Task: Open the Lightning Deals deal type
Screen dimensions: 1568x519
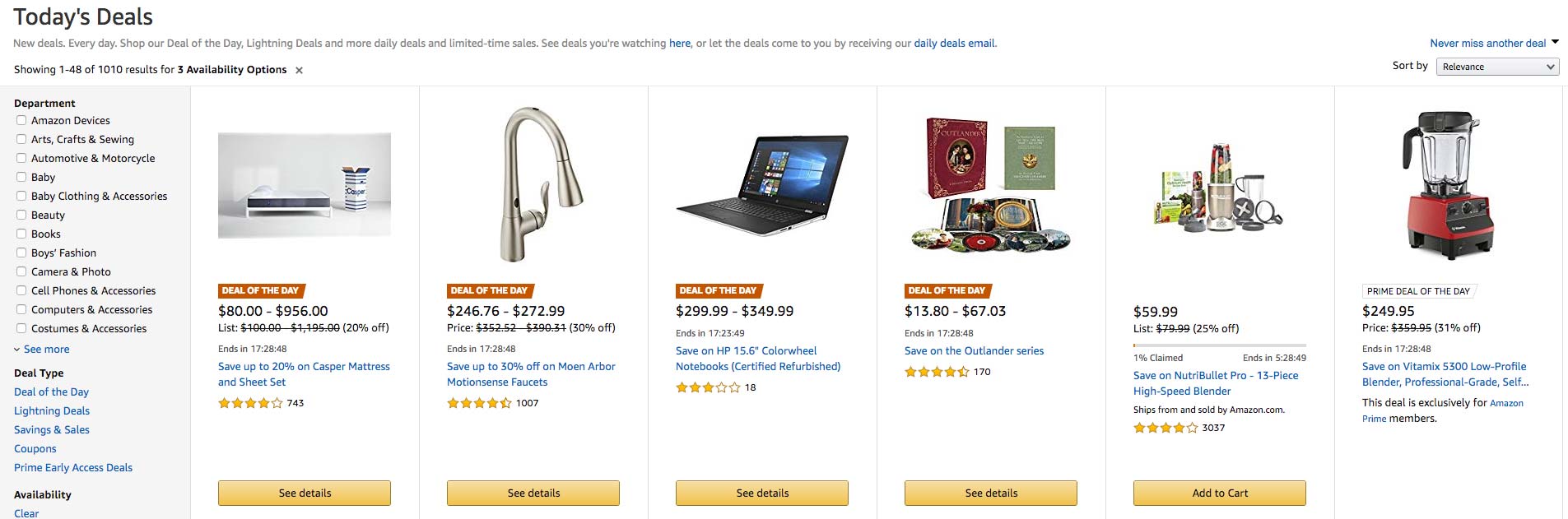Action: point(51,410)
